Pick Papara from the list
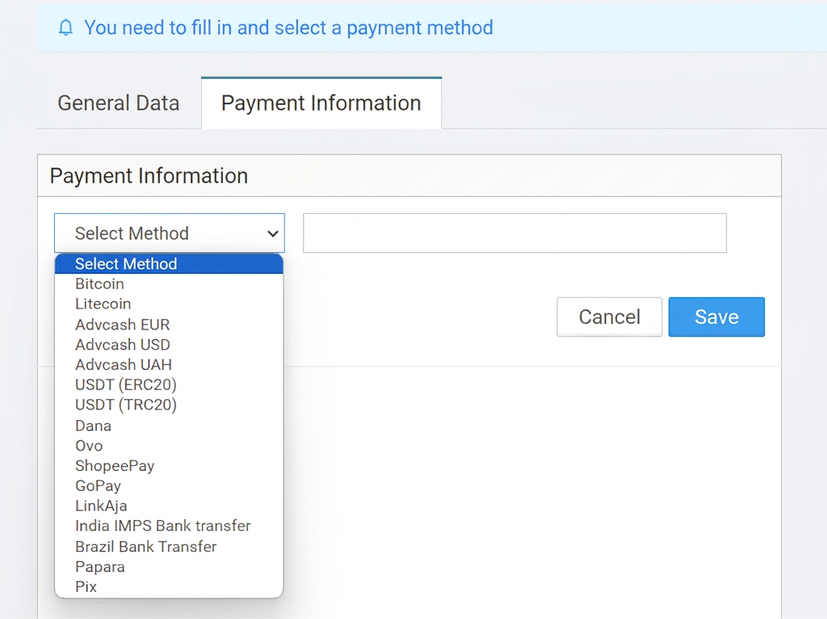 point(169,567)
